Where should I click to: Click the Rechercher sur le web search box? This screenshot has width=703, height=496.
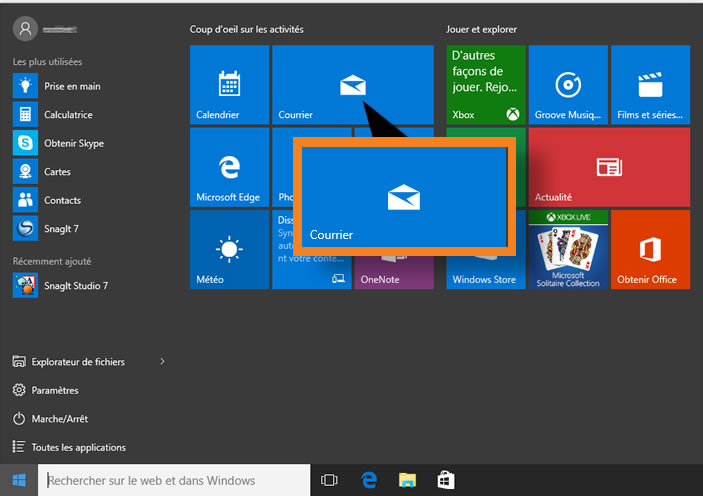point(174,480)
